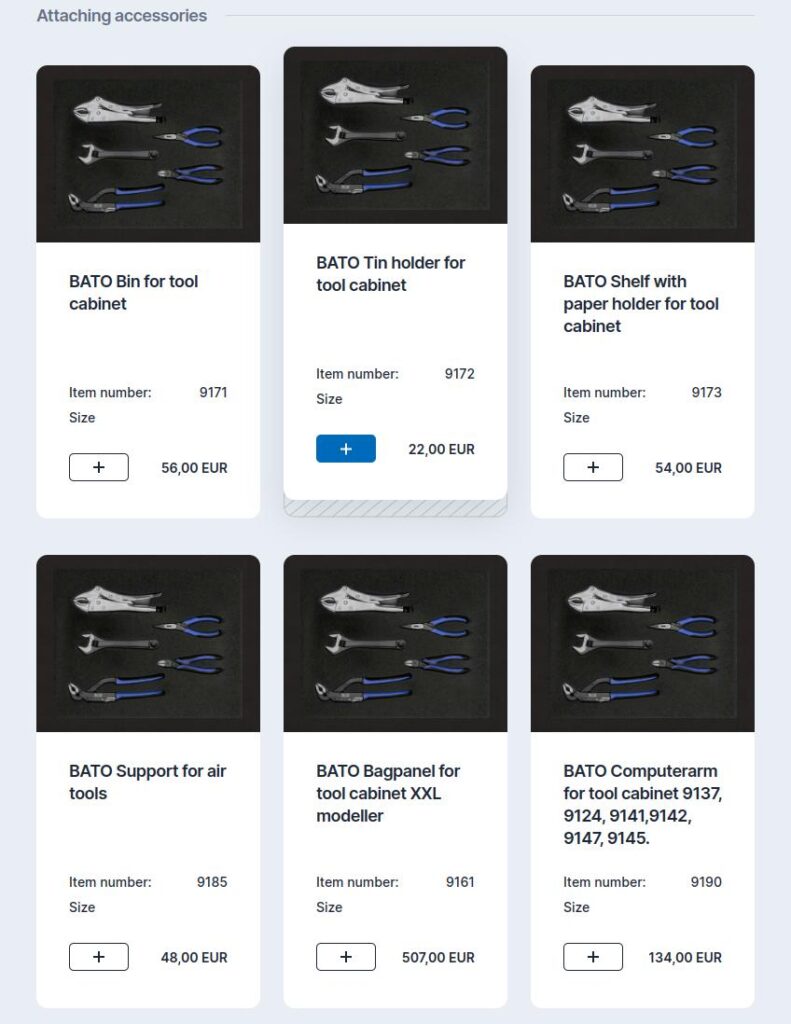Viewport: 791px width, 1024px height.
Task: Click the Attaching accessories heading
Action: 121,16
